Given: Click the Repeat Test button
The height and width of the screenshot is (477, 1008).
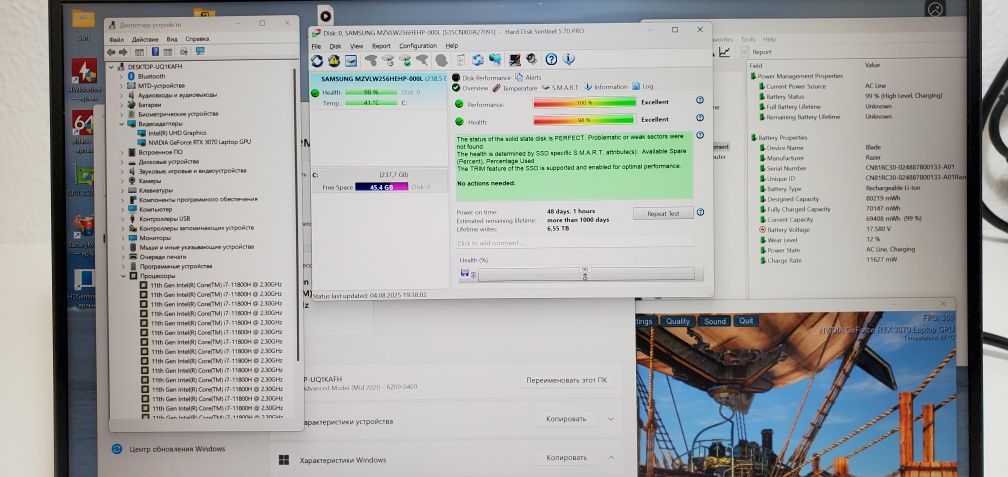Looking at the screenshot, I should pos(662,213).
